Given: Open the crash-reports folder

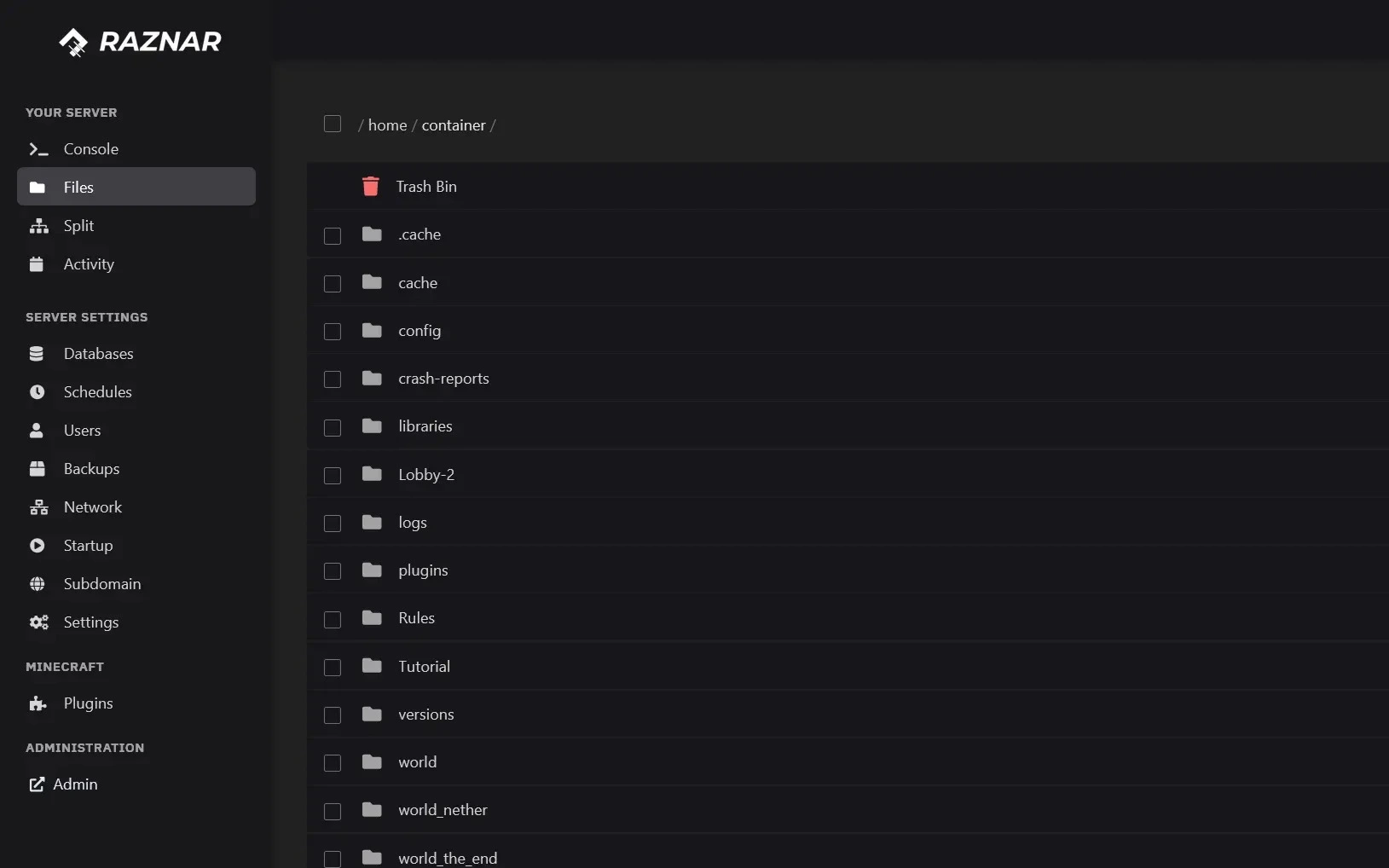Looking at the screenshot, I should click(x=444, y=379).
